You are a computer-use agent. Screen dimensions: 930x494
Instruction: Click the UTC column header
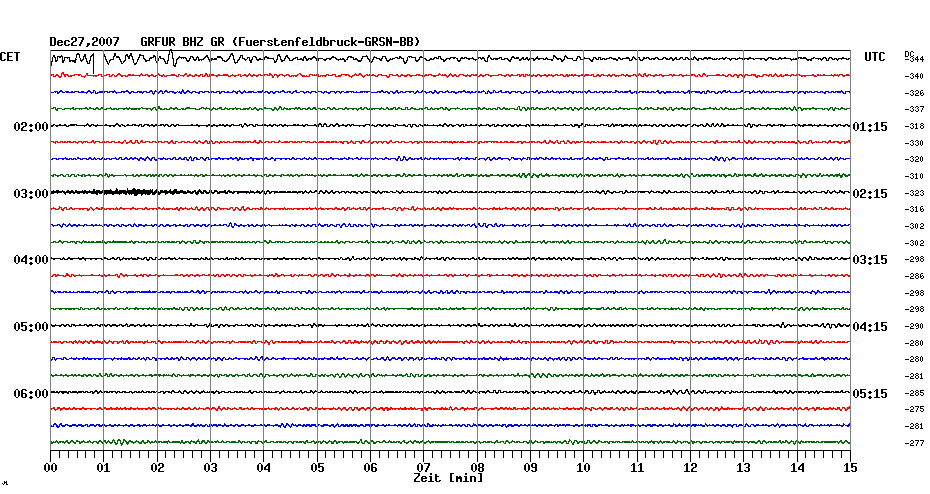pos(875,57)
